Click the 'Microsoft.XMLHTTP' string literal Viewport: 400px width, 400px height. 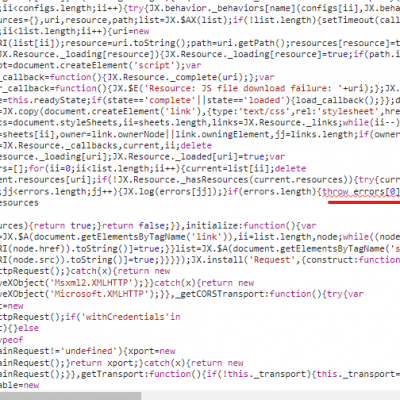tap(99, 294)
